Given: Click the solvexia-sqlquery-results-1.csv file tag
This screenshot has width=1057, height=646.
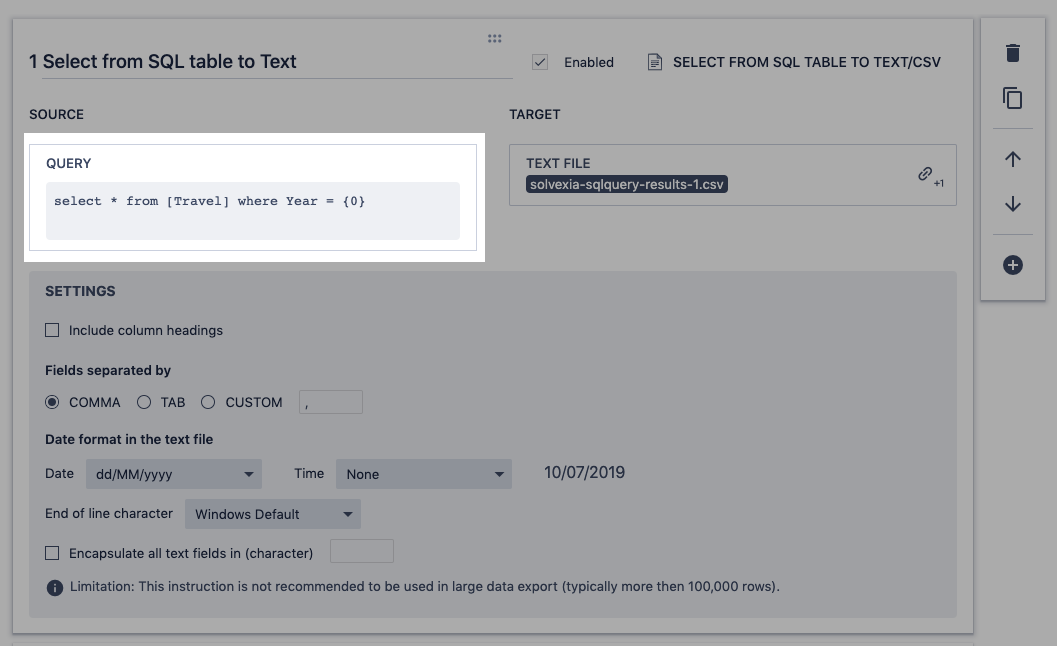Looking at the screenshot, I should (627, 184).
